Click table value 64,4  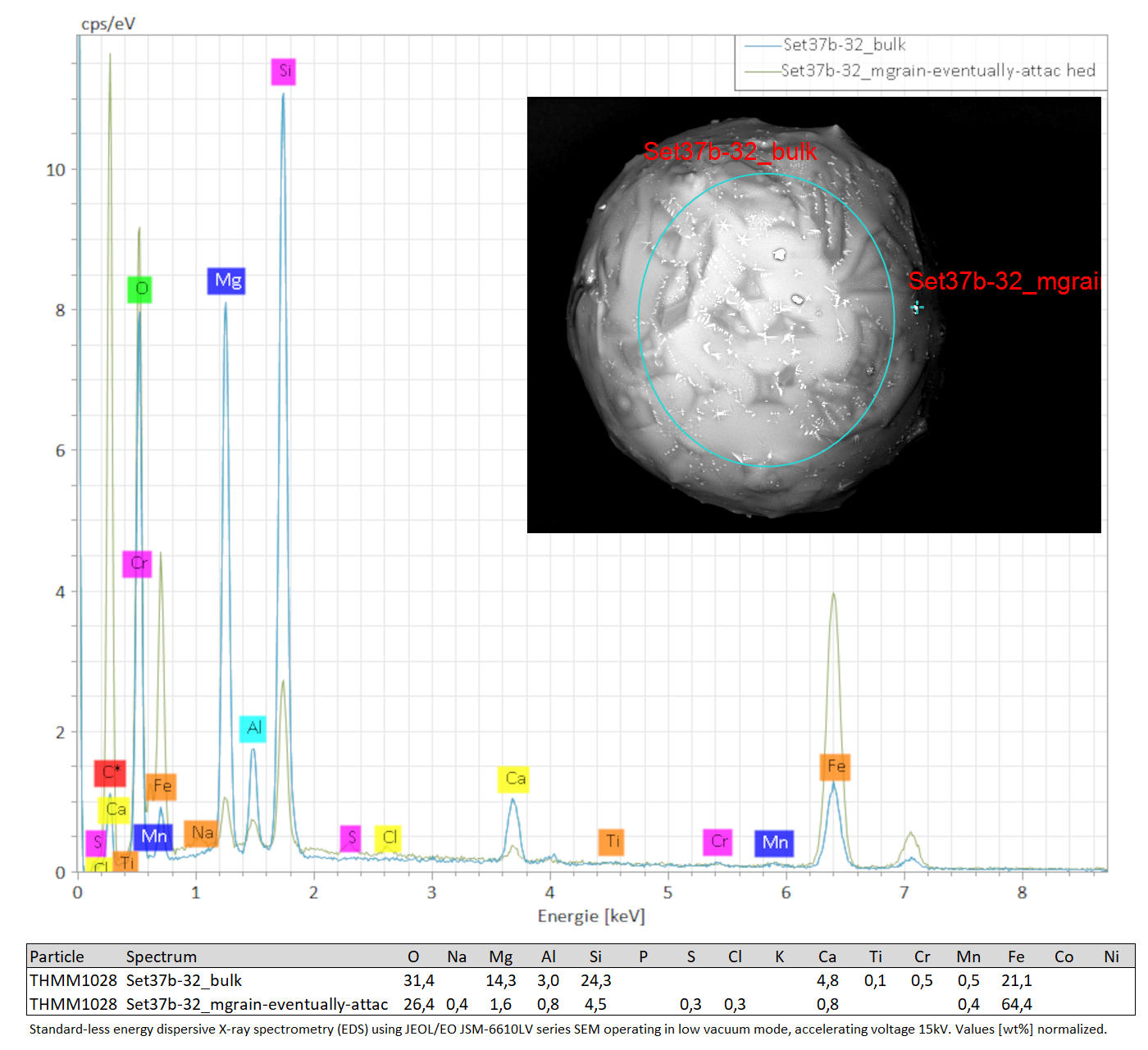1016,1004
